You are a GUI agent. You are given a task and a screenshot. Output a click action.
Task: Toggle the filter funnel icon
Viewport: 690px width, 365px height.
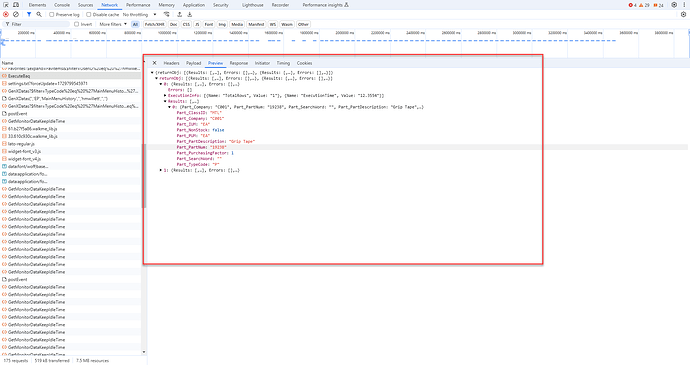(x=29, y=15)
